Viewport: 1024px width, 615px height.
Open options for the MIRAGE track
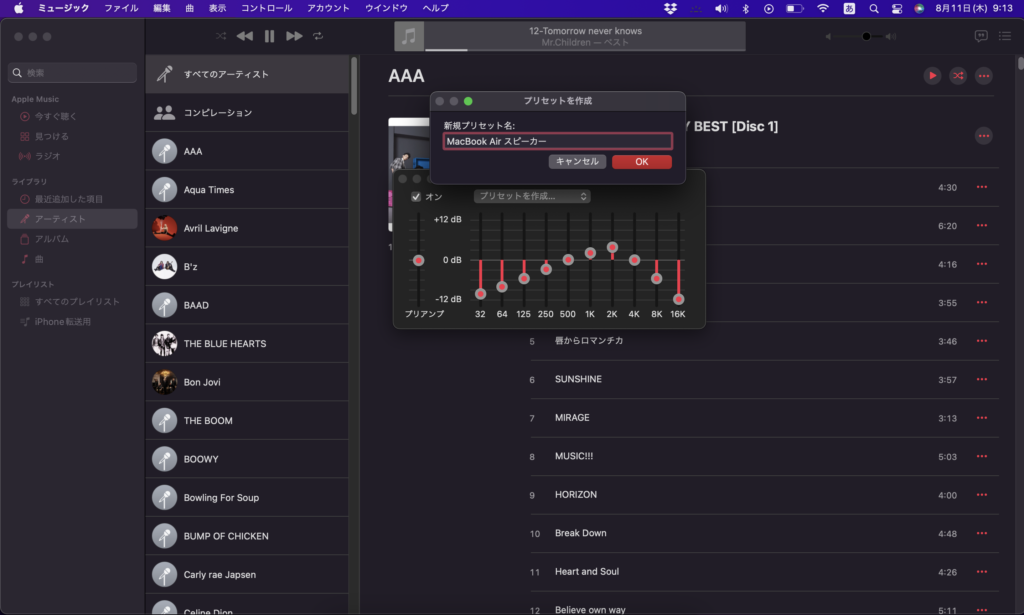coord(982,418)
